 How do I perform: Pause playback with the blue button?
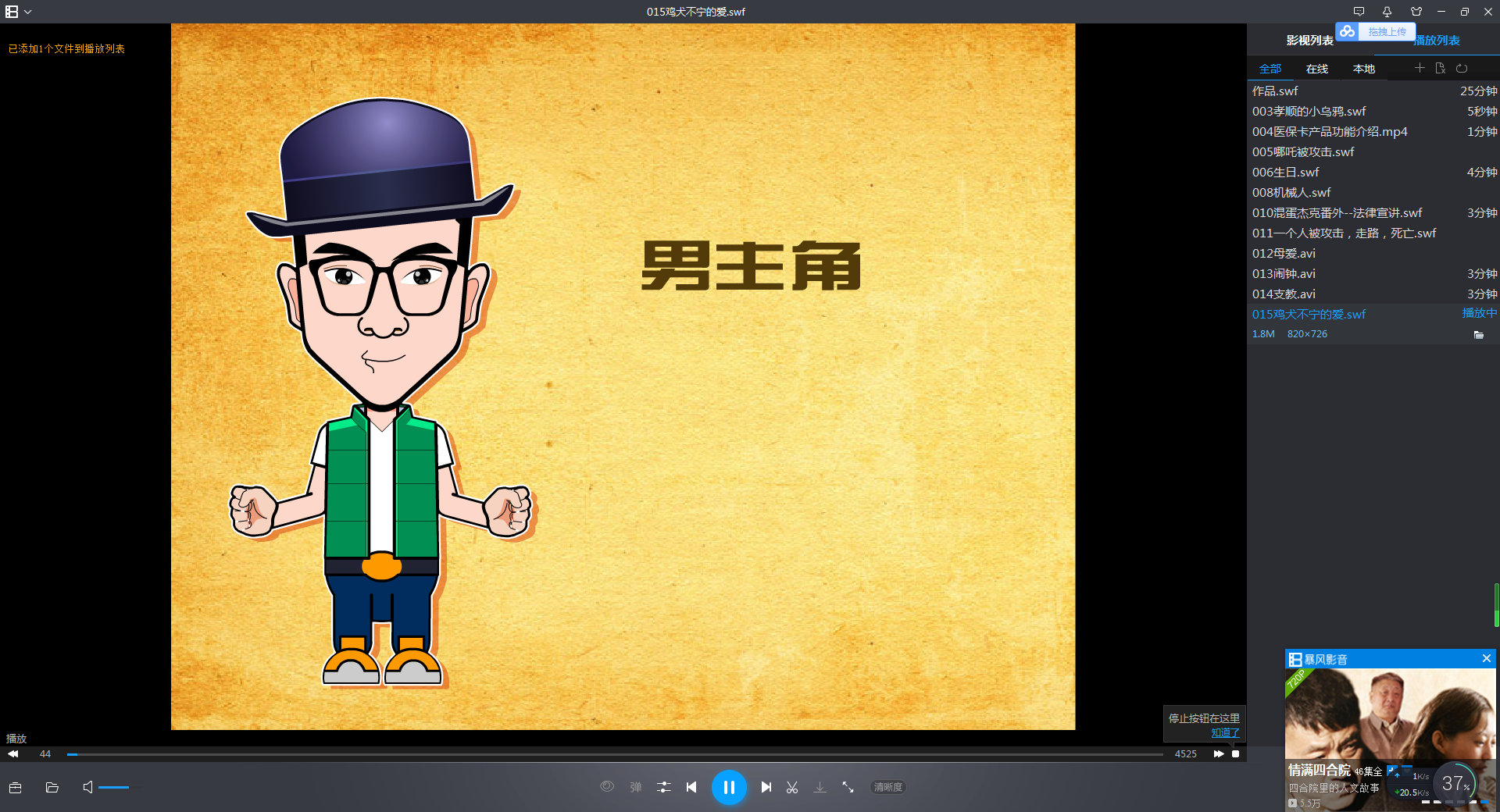tap(729, 787)
